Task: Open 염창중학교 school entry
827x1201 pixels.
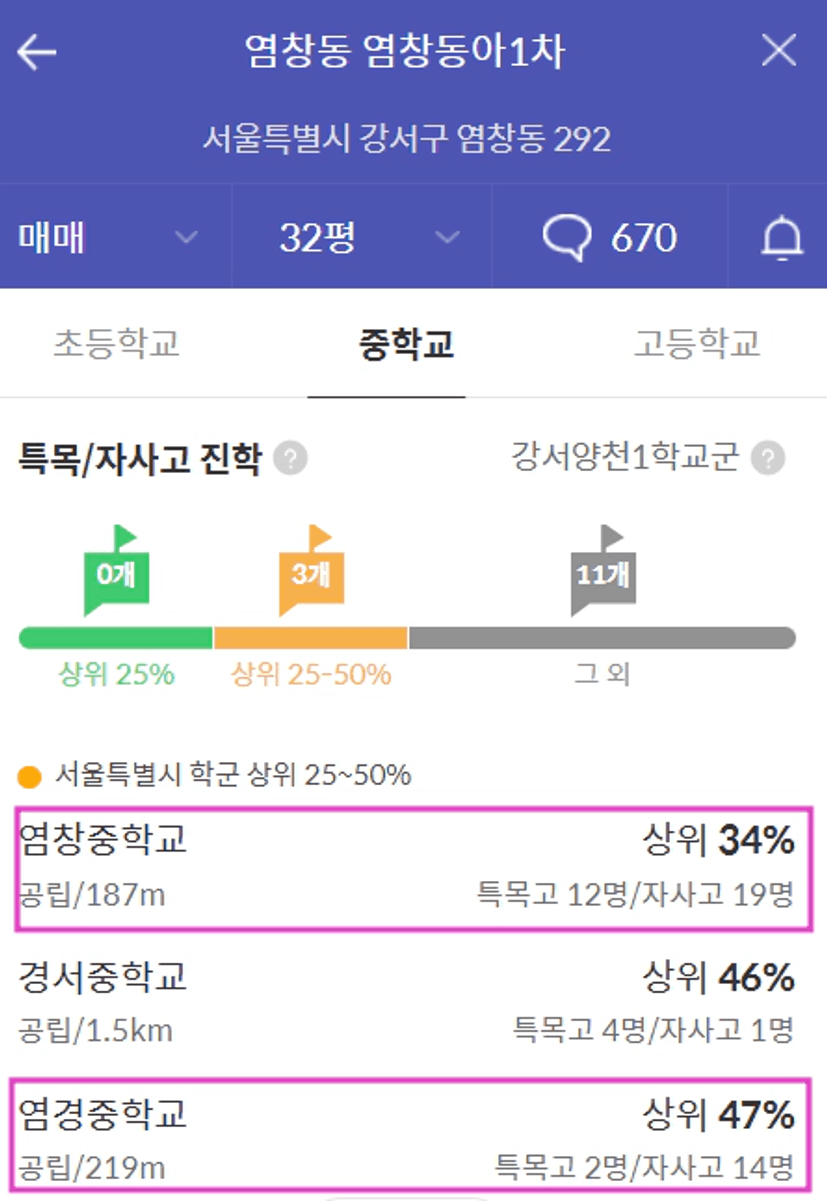Action: (414, 869)
